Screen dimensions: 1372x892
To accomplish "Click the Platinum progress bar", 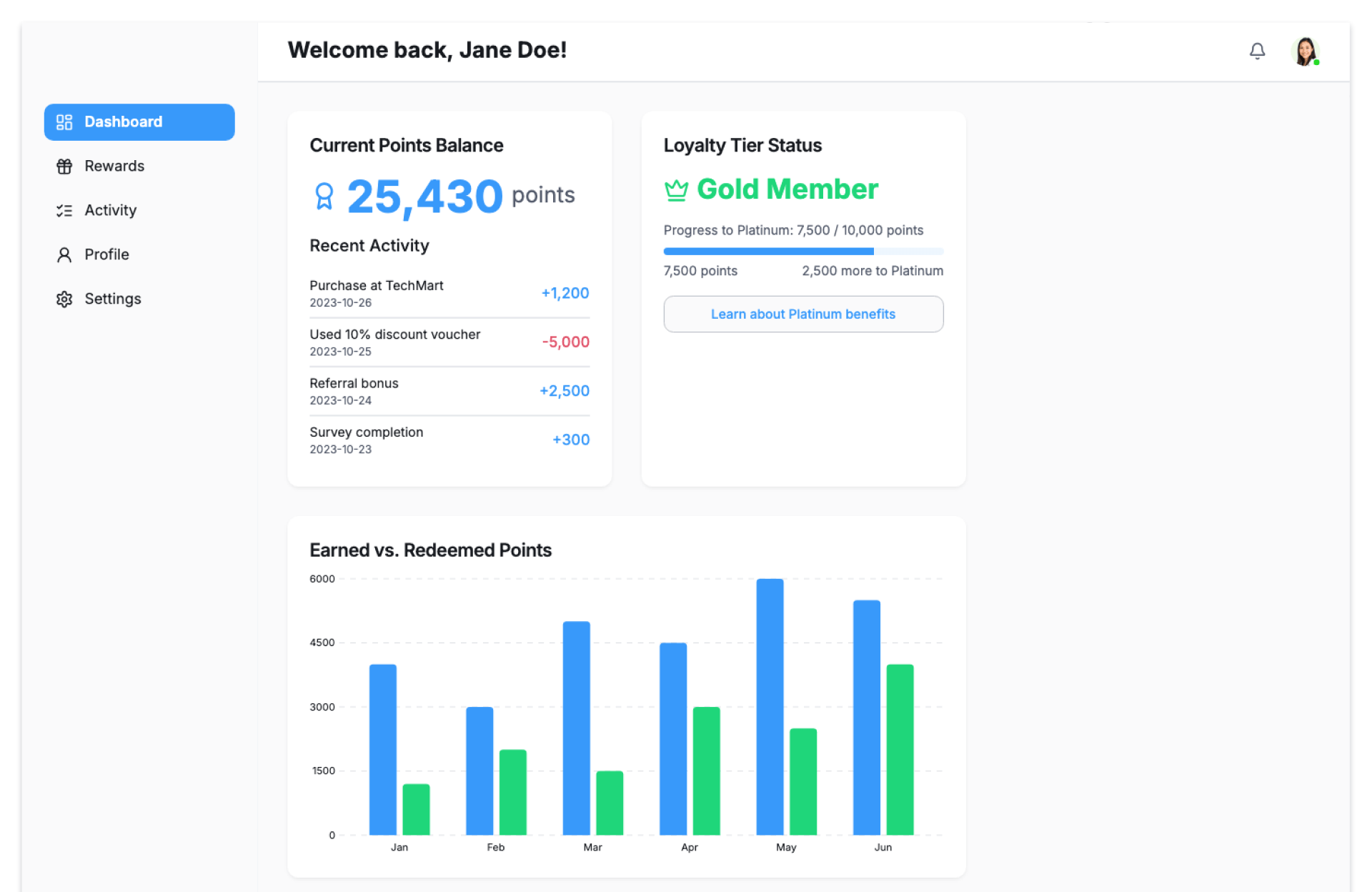I will click(802, 252).
